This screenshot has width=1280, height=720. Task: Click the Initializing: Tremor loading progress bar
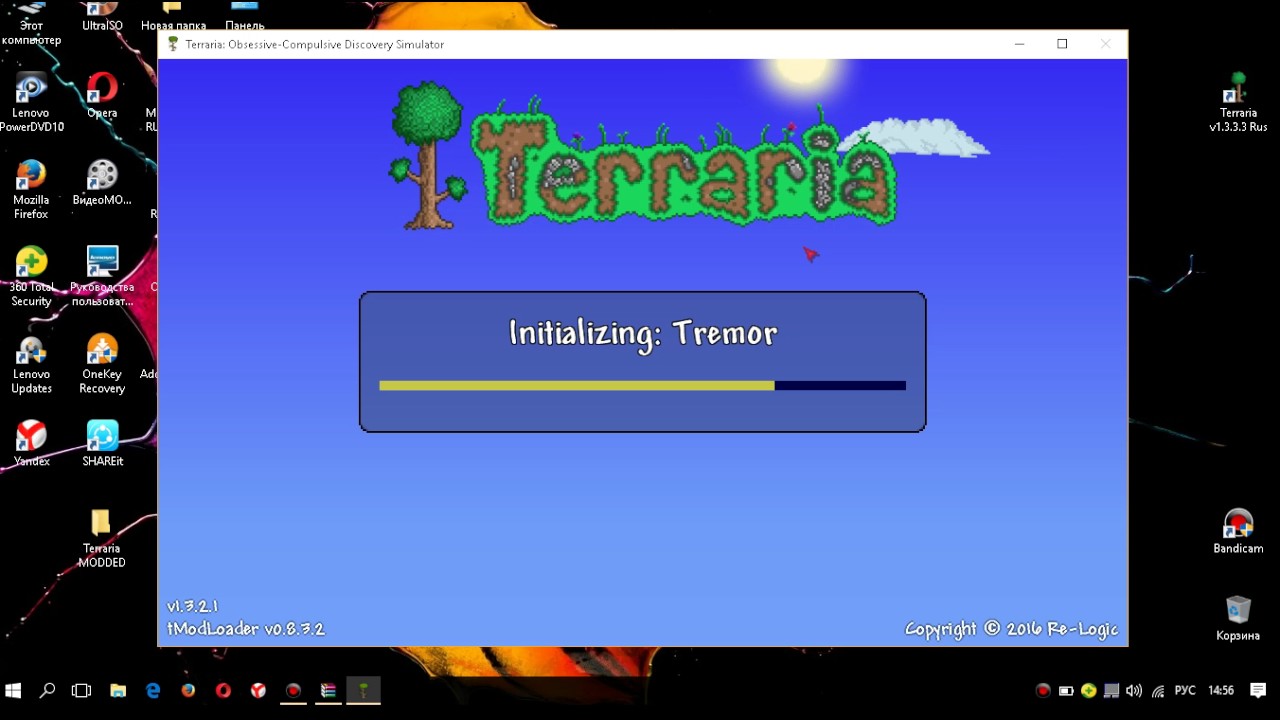pos(642,385)
